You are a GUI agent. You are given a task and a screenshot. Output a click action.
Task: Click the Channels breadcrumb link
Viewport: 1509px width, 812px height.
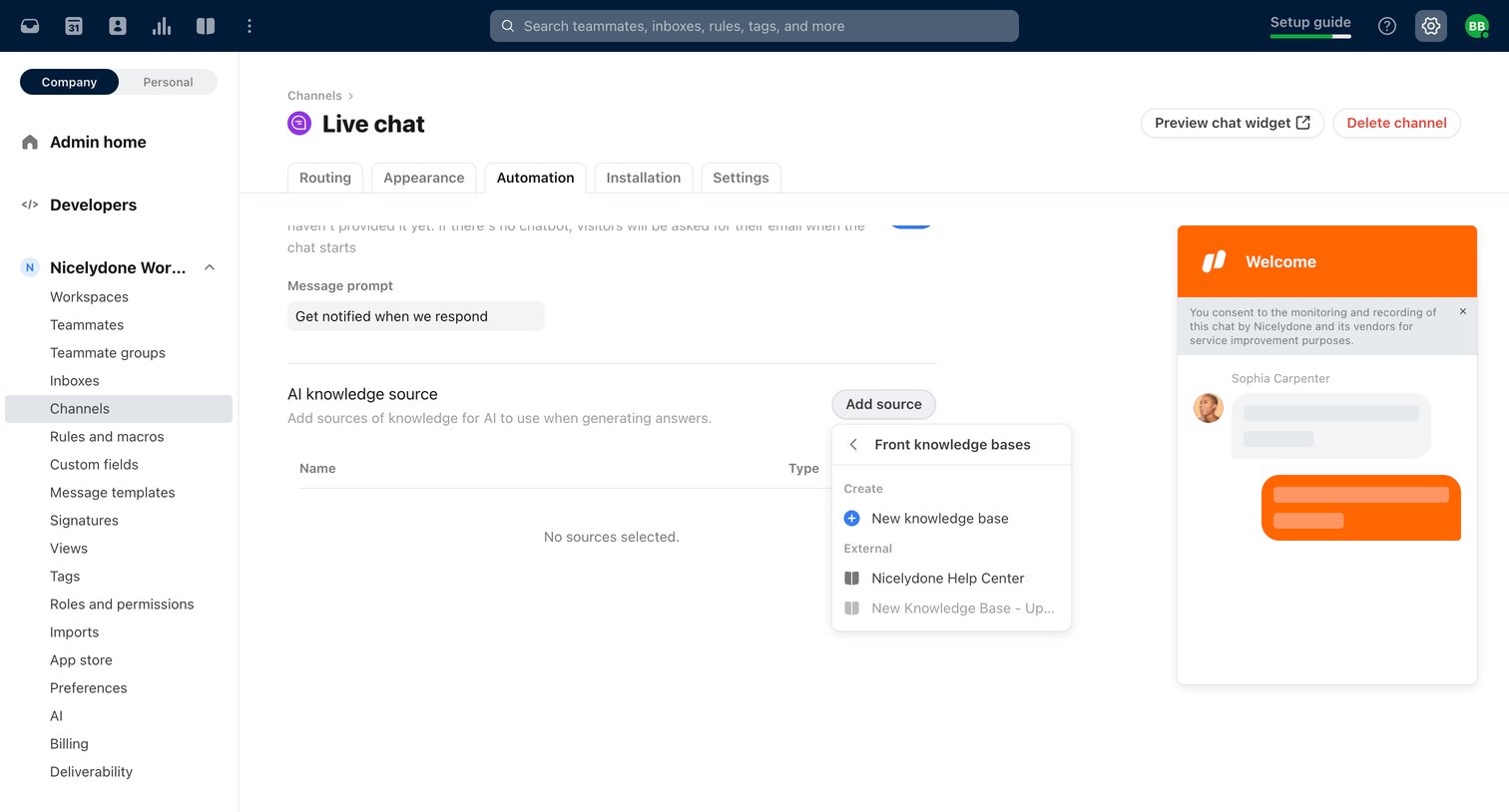coord(314,96)
